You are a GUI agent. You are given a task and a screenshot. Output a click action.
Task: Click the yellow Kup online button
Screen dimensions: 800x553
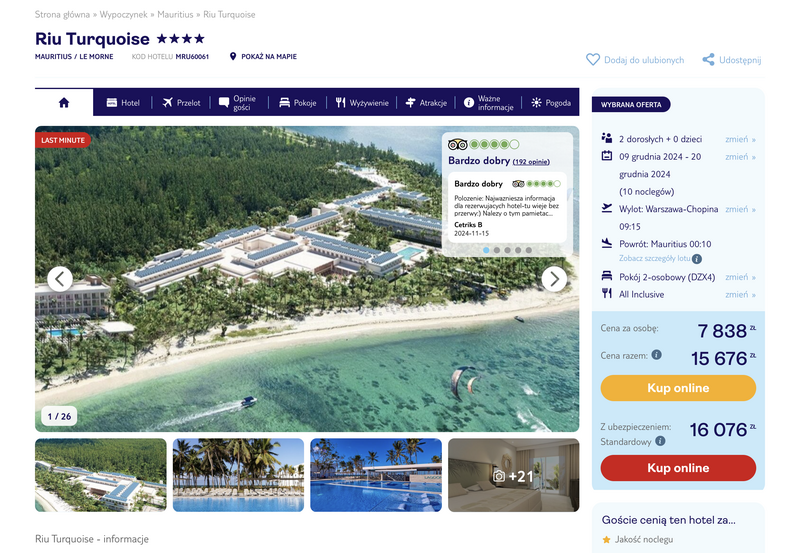pyautogui.click(x=678, y=388)
